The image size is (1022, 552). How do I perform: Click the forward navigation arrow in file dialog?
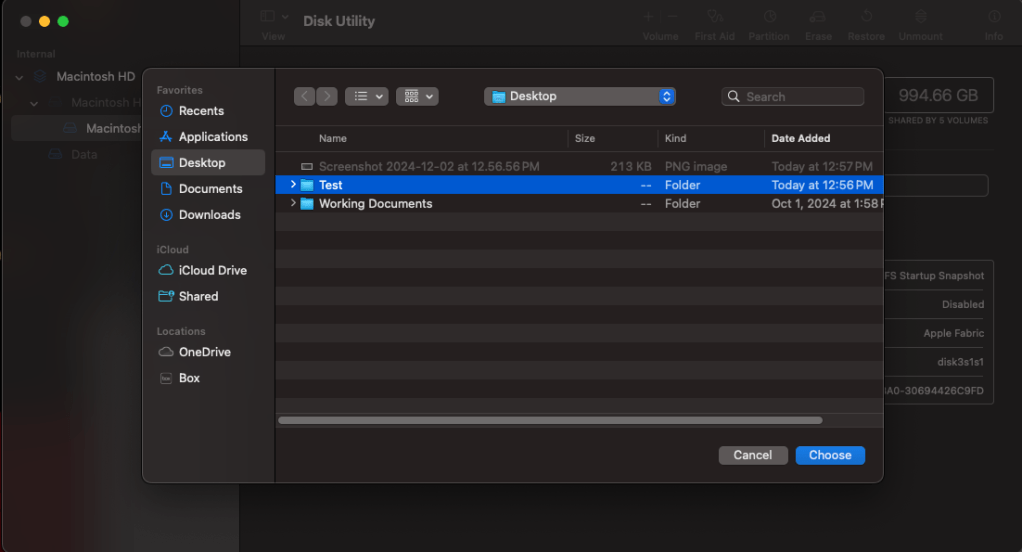coord(326,96)
